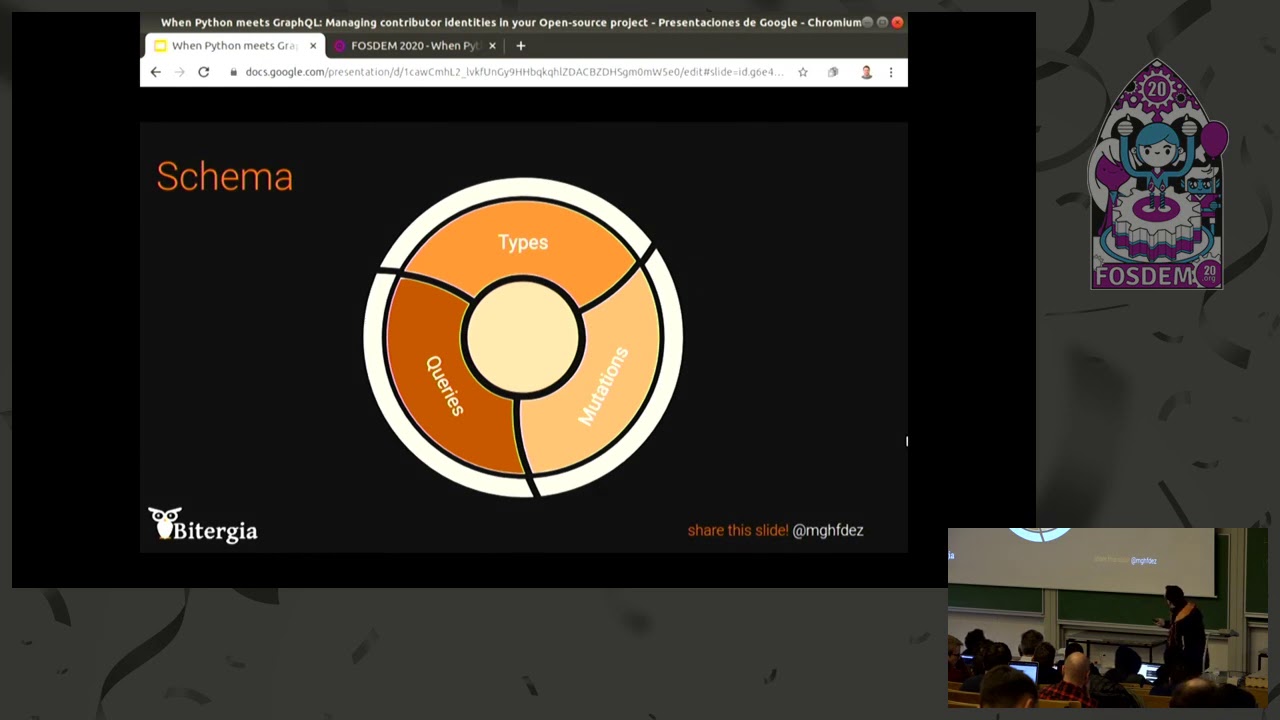Open the Chromium profile avatar
Screen dimensions: 1280x720
(866, 72)
